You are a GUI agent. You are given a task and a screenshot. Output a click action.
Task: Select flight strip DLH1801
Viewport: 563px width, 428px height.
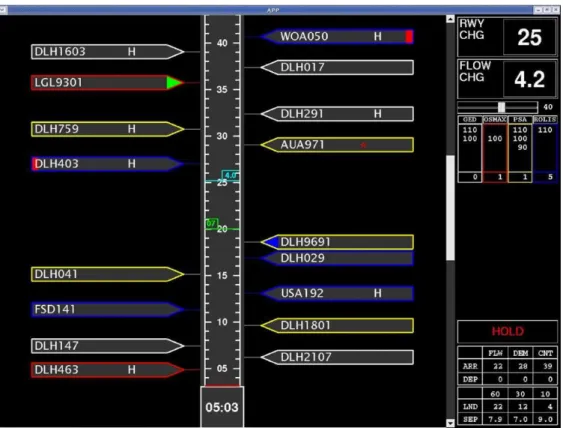coord(338,325)
